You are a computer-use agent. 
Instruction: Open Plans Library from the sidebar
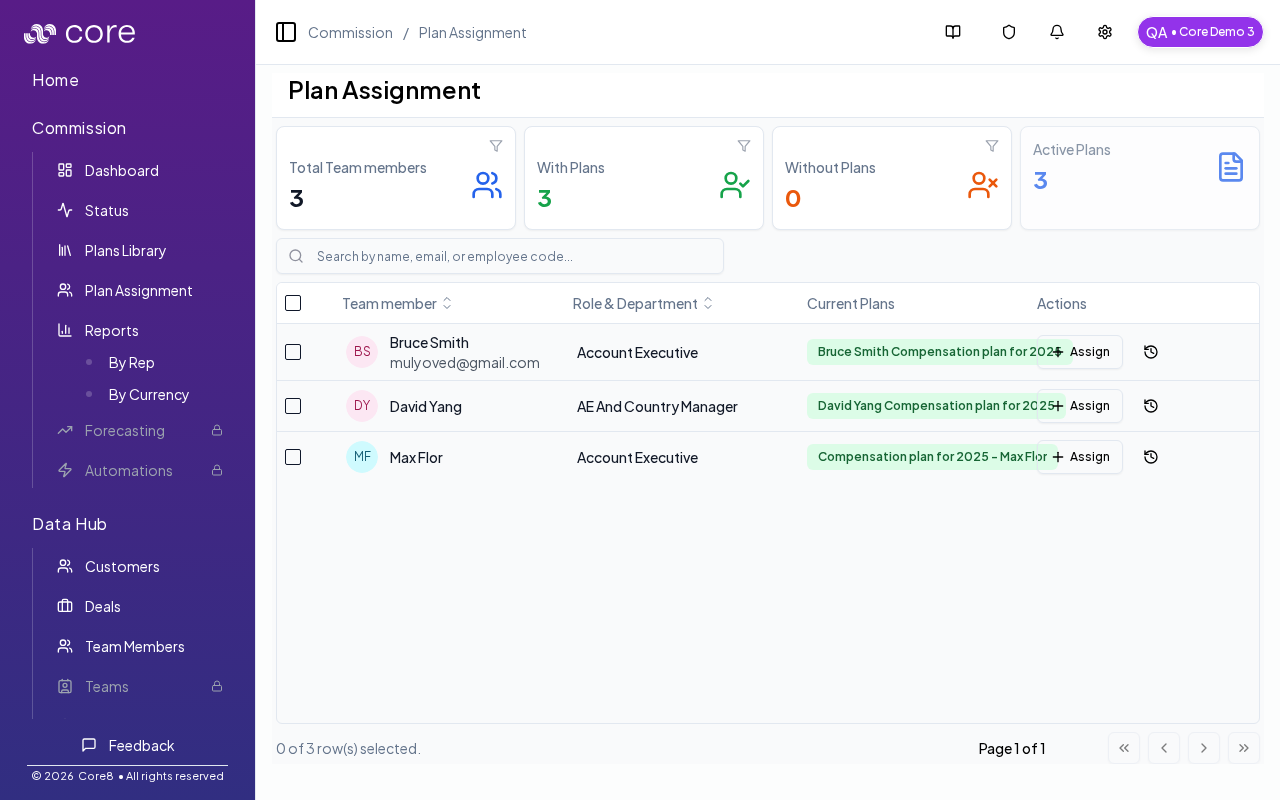point(125,251)
